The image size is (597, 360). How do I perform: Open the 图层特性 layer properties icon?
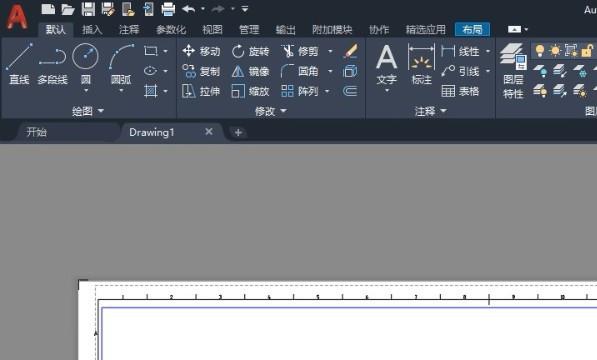coord(513,71)
